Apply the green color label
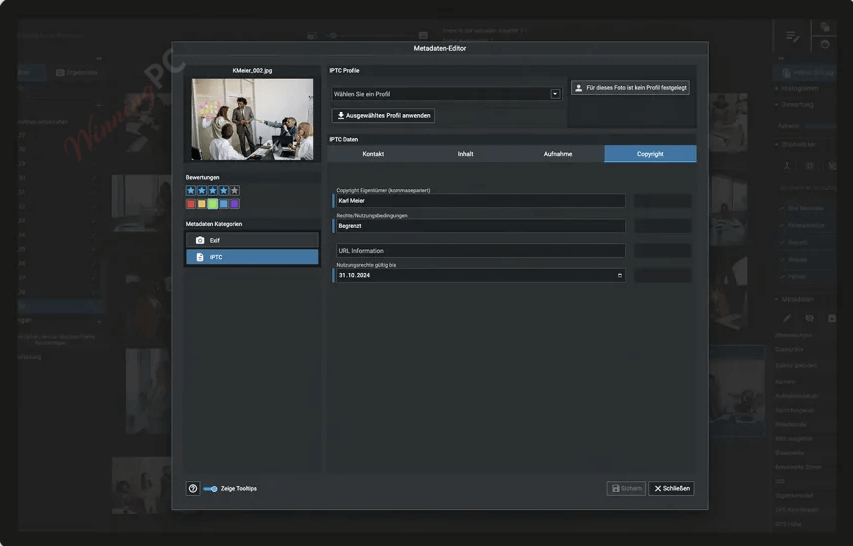 [213, 204]
